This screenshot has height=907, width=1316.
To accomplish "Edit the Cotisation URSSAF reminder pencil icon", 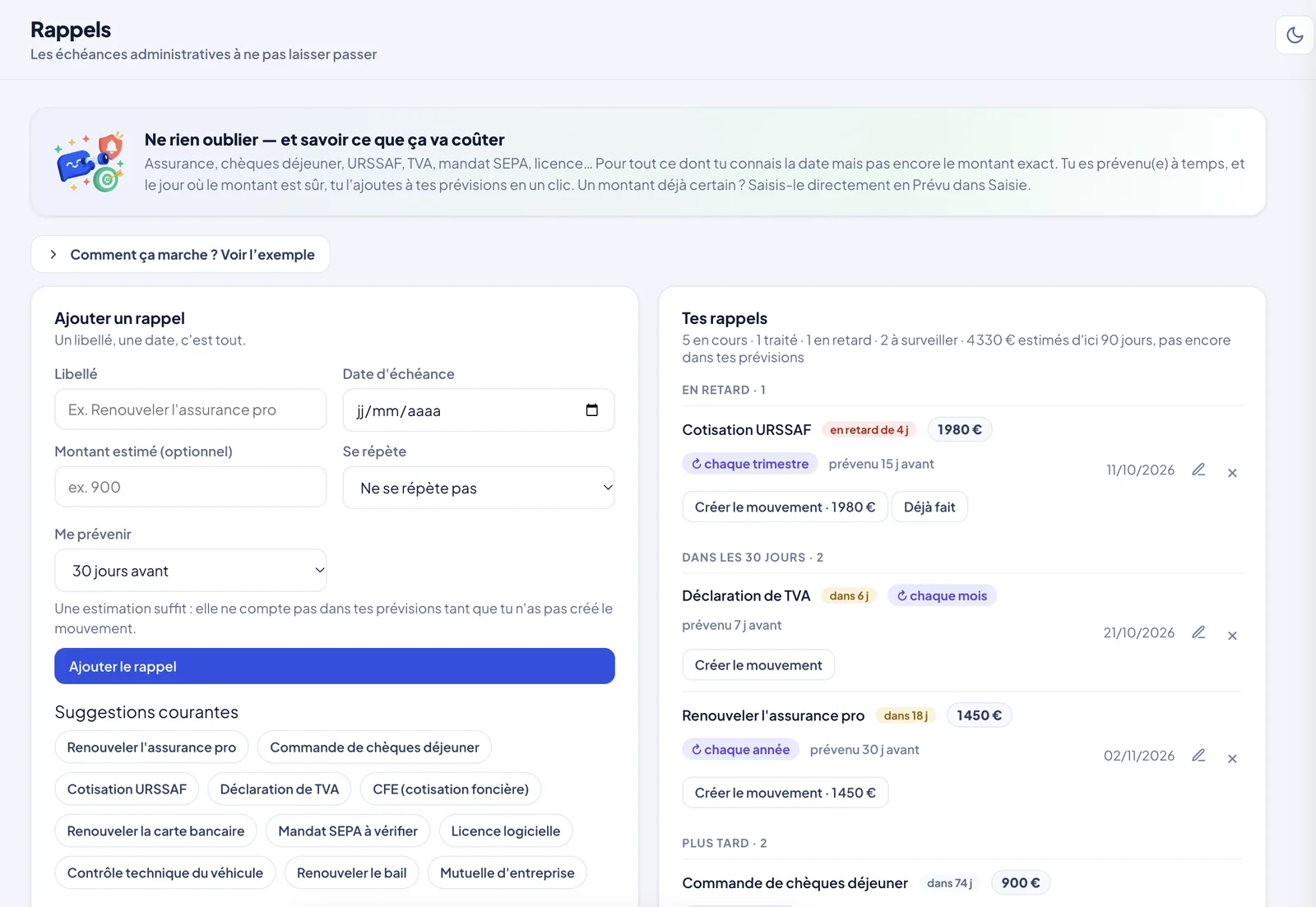I will 1198,470.
